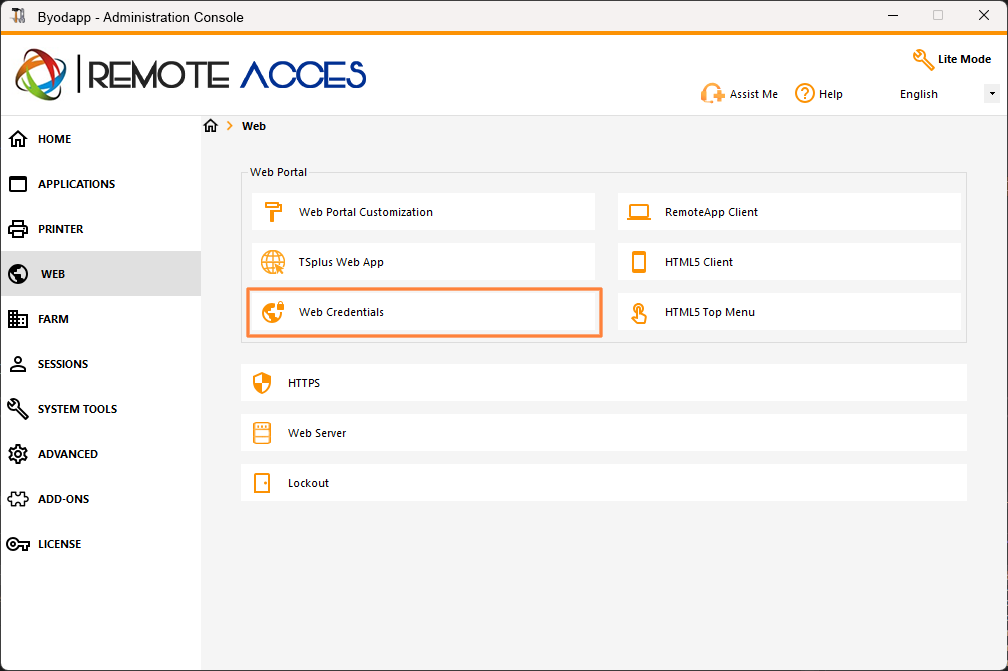This screenshot has width=1008, height=671.
Task: Click the Remote Acces colorful logo
Action: click(40, 75)
